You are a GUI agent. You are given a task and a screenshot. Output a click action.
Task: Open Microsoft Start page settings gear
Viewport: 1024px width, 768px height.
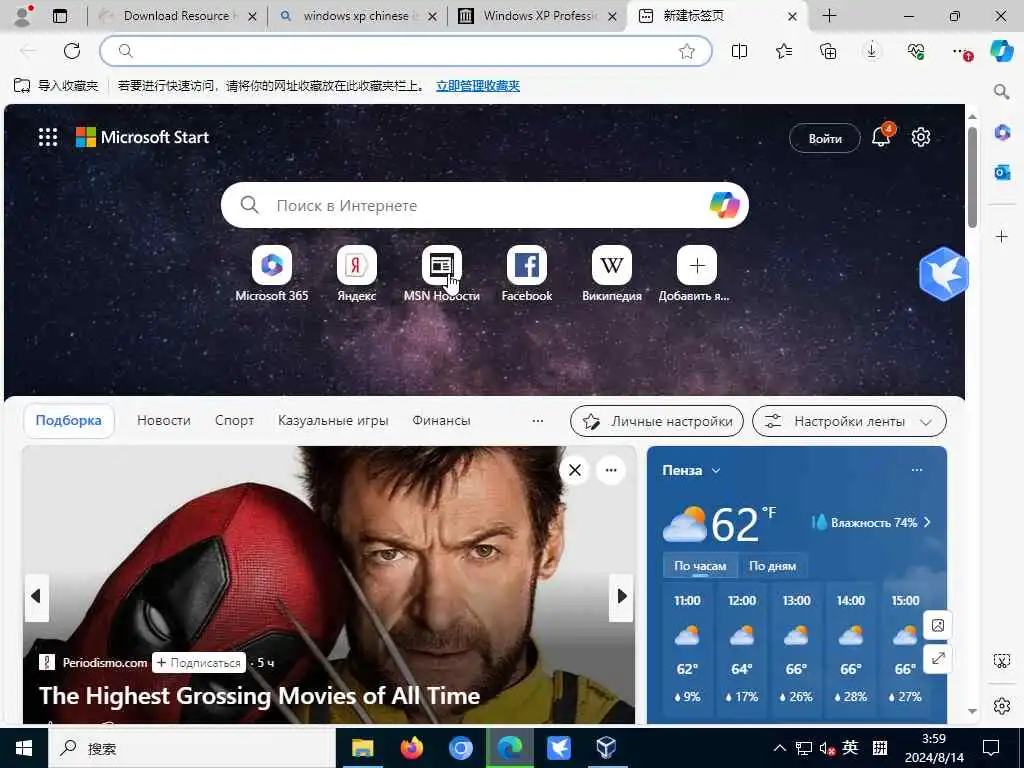[x=921, y=137]
